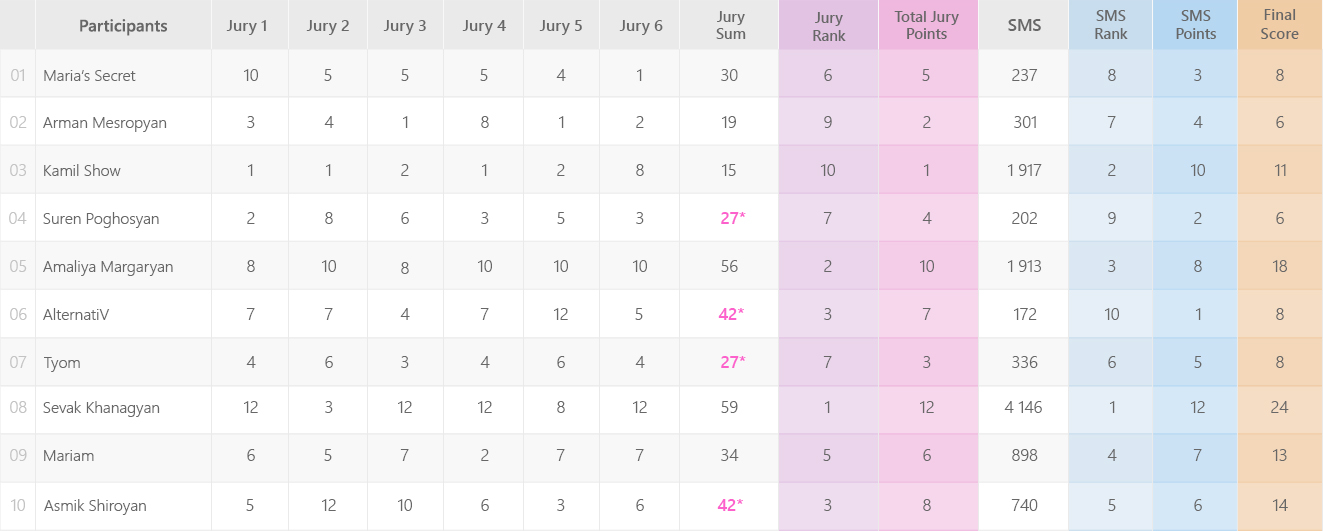Click the Jury 1 column header
The image size is (1323, 531).
pyautogui.click(x=249, y=26)
